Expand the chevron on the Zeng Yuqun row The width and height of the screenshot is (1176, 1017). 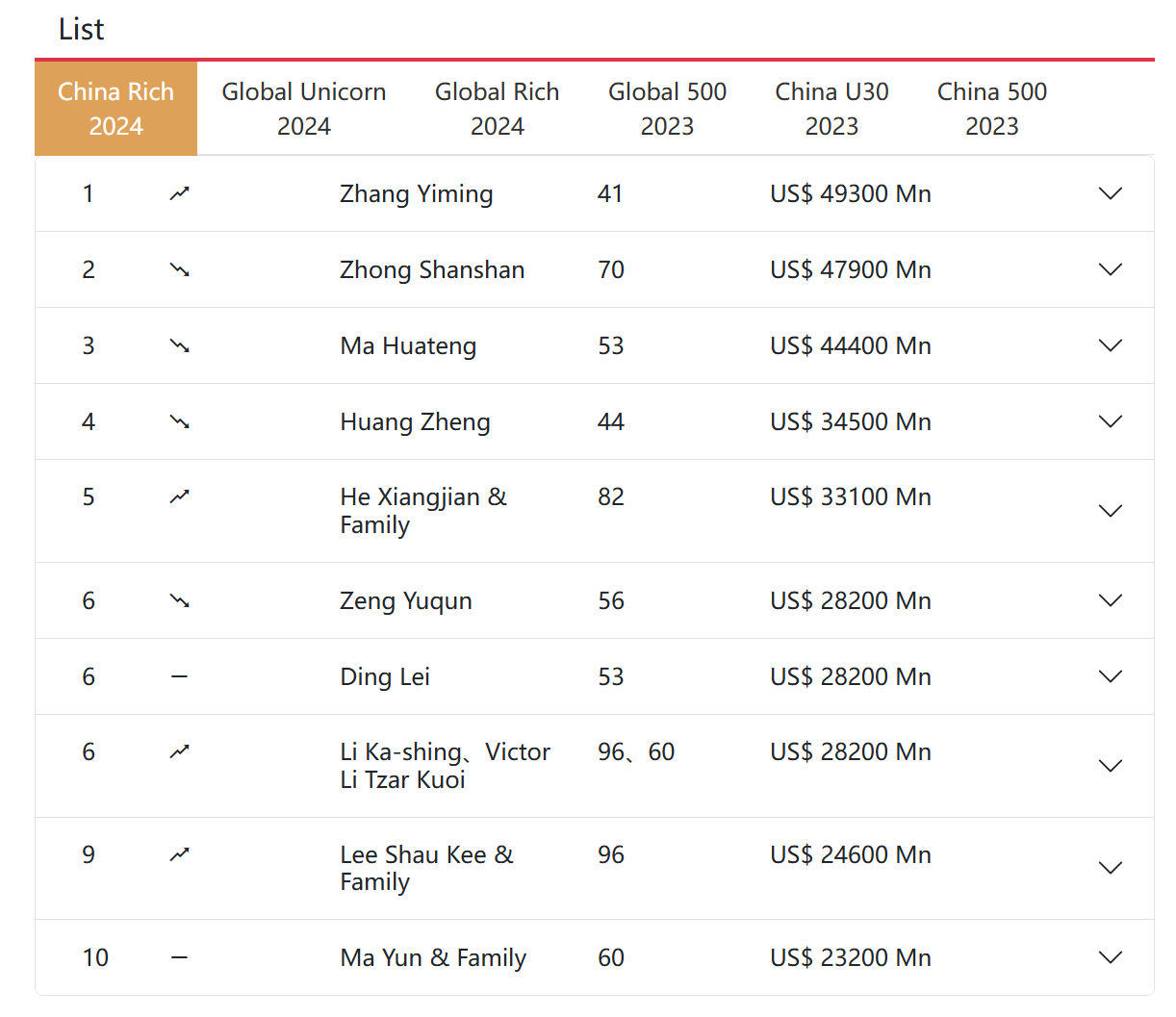point(1110,600)
